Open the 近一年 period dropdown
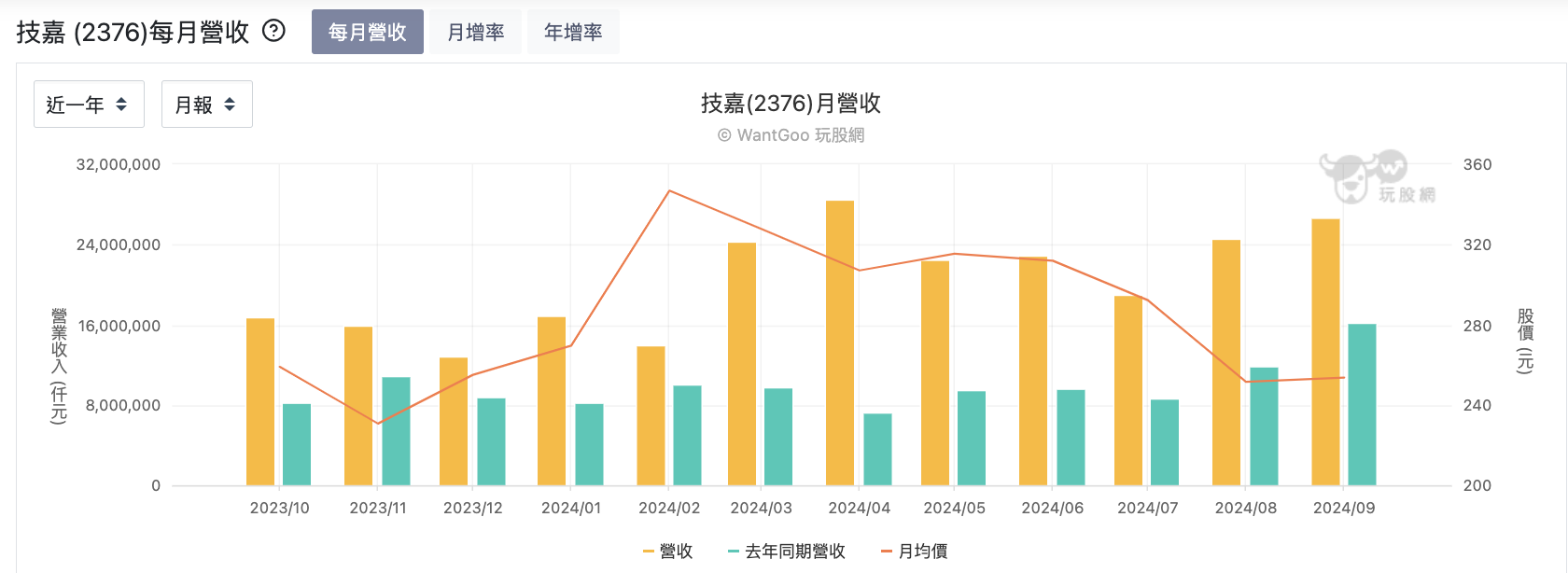The width and height of the screenshot is (1568, 573). (89, 105)
